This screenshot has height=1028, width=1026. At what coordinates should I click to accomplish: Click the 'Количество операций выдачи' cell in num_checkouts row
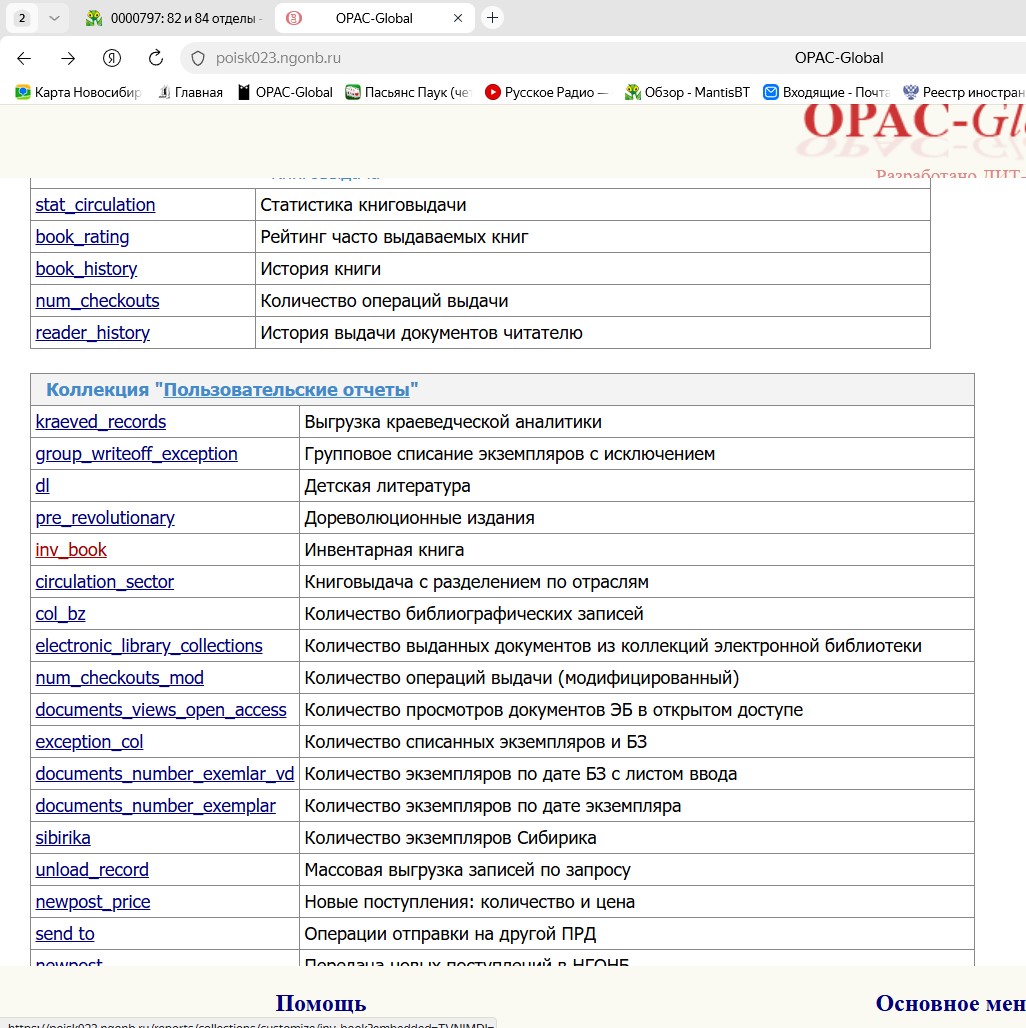tap(593, 302)
